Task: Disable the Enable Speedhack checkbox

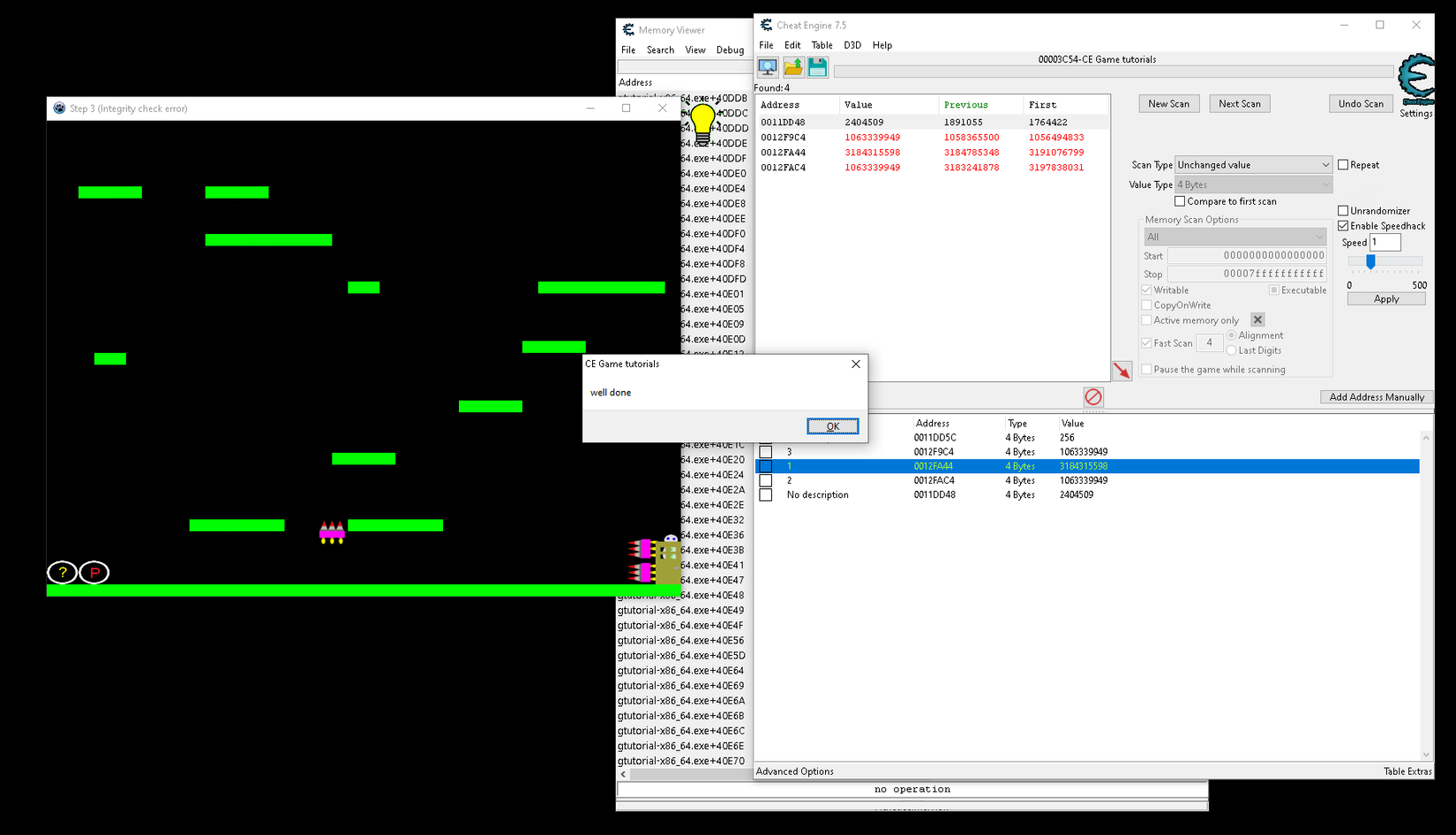Action: pos(1343,226)
